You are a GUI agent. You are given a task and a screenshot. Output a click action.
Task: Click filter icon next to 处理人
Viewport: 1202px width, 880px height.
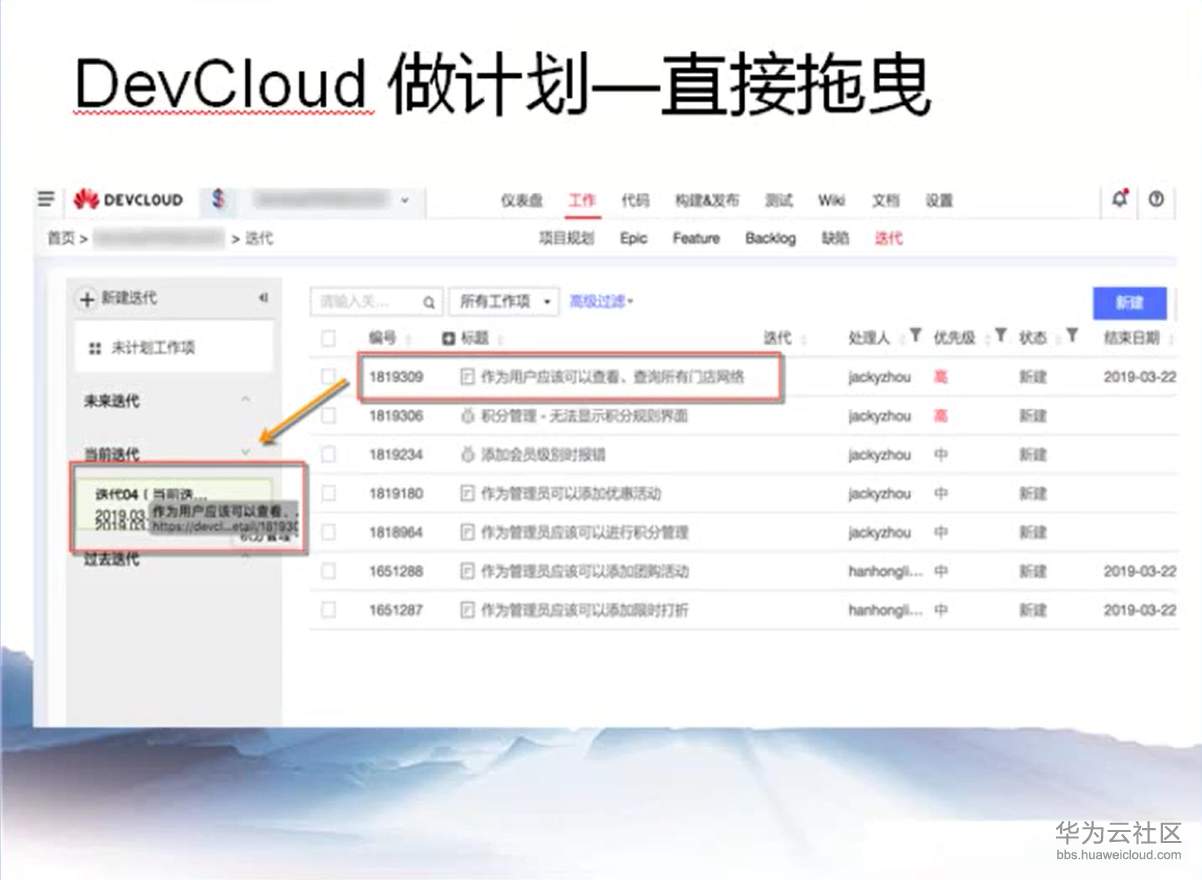coord(915,336)
